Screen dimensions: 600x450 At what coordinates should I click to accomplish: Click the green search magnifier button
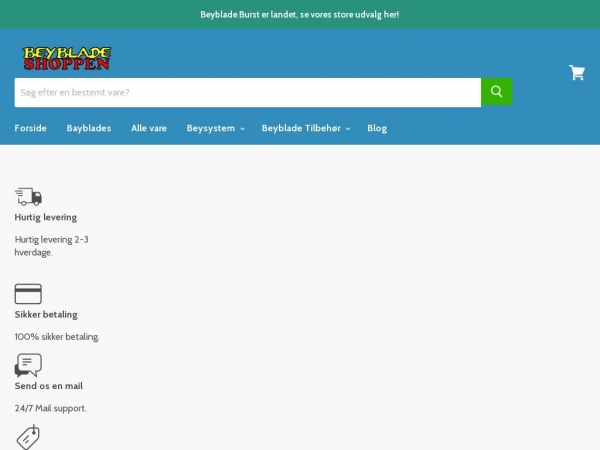coord(496,92)
